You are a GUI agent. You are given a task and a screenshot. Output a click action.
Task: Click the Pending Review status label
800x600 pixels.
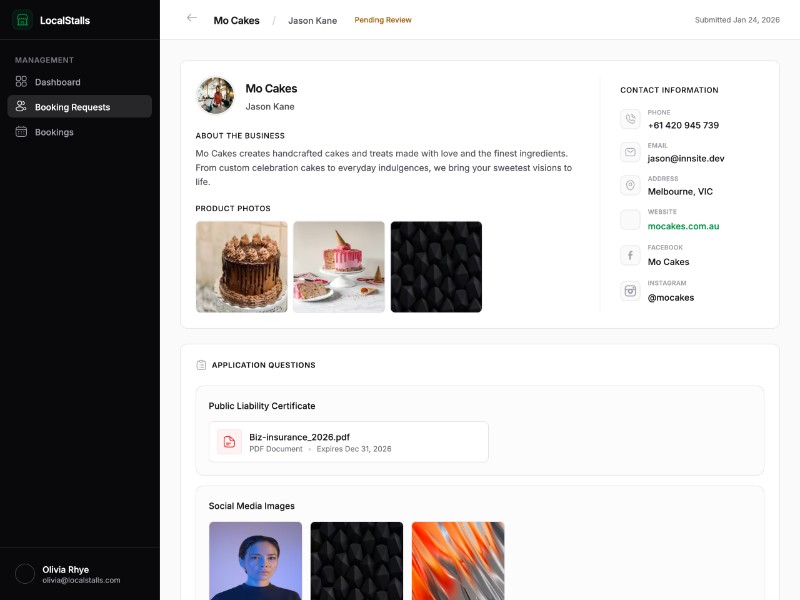click(383, 20)
